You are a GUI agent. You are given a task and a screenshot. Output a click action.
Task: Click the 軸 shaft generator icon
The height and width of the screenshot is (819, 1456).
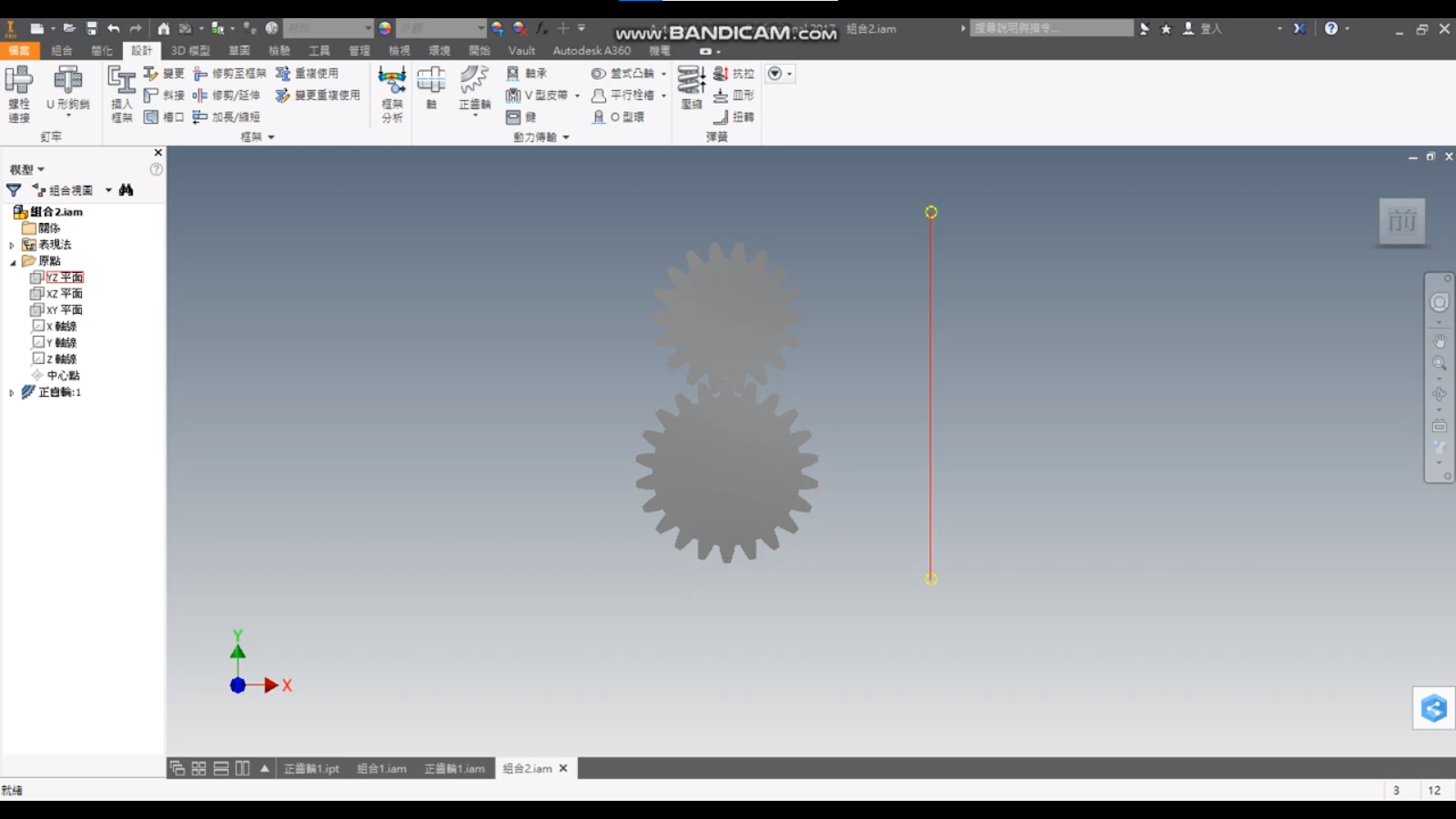point(431,87)
